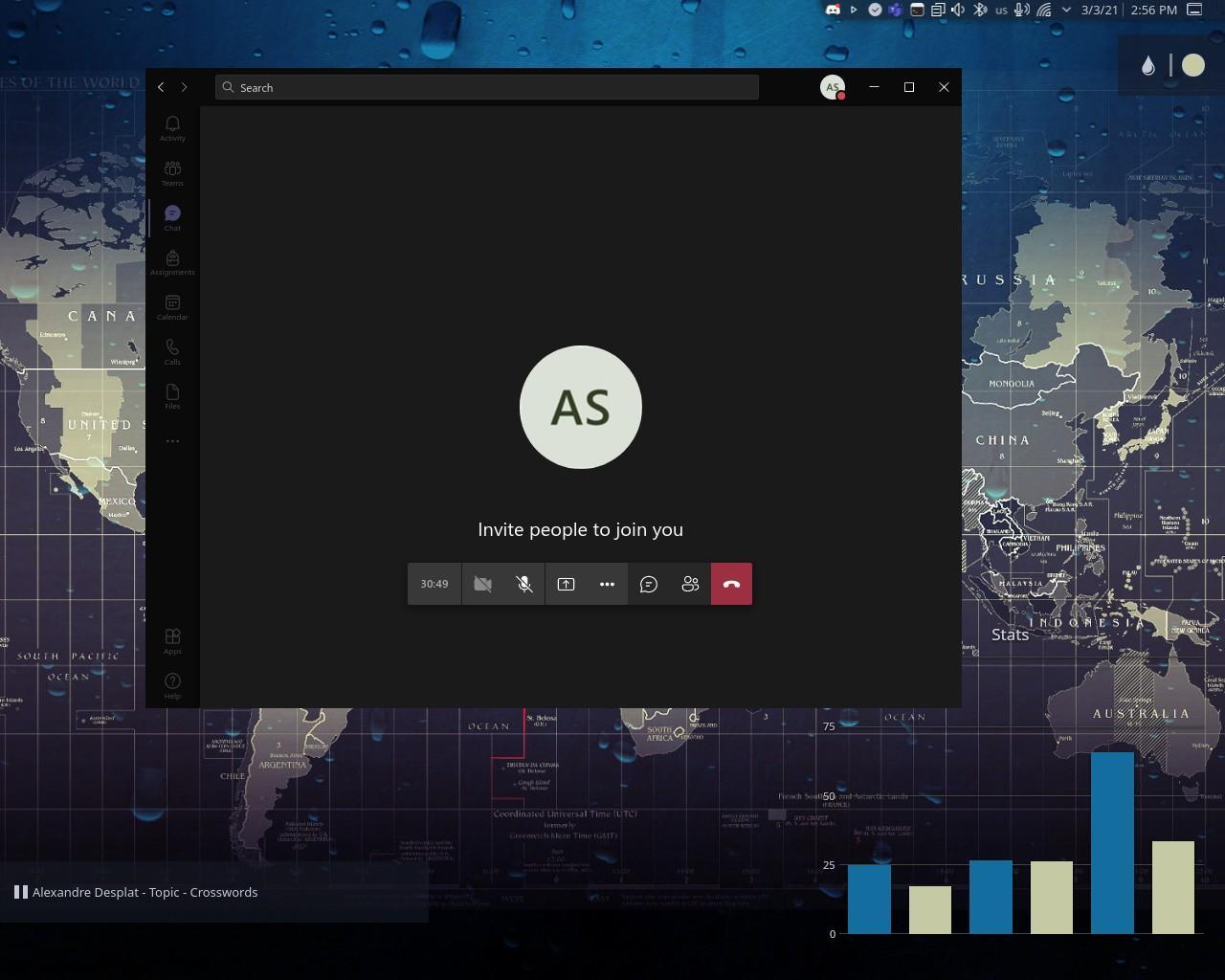This screenshot has width=1225, height=980.
Task: Open Assignments in the Teams sidebar
Action: click(x=172, y=262)
